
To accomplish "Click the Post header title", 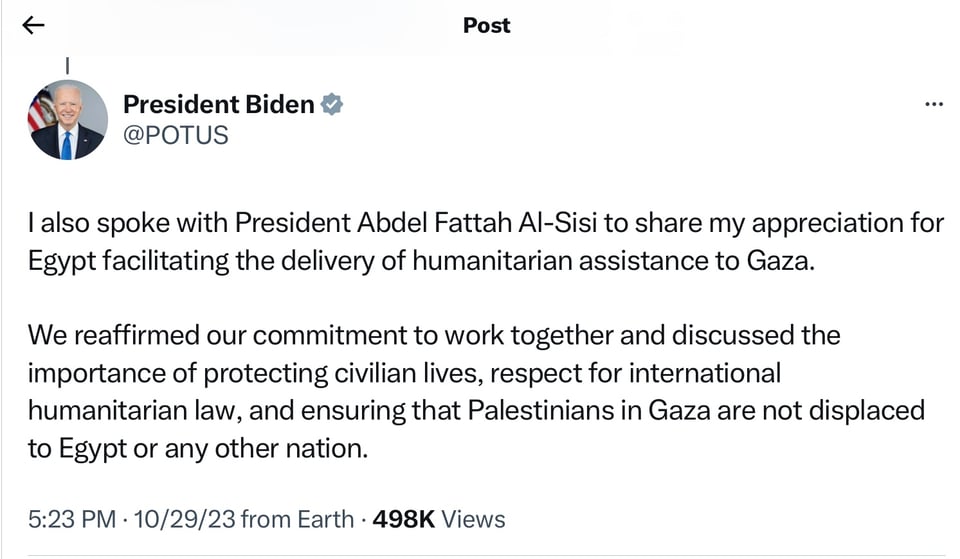I will click(x=487, y=26).
